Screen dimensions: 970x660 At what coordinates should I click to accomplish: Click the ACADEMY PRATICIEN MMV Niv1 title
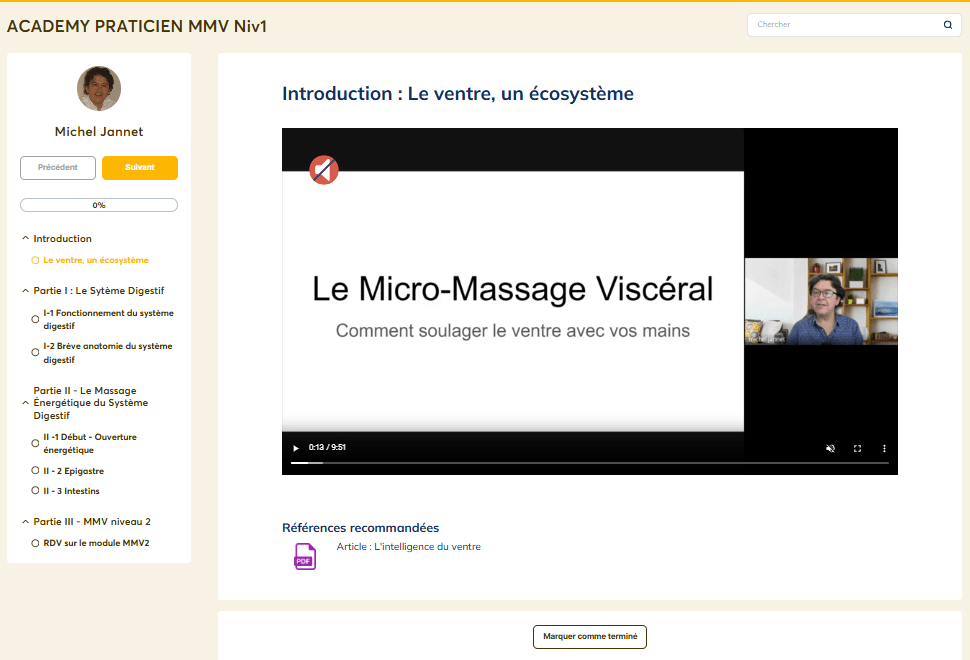137,27
